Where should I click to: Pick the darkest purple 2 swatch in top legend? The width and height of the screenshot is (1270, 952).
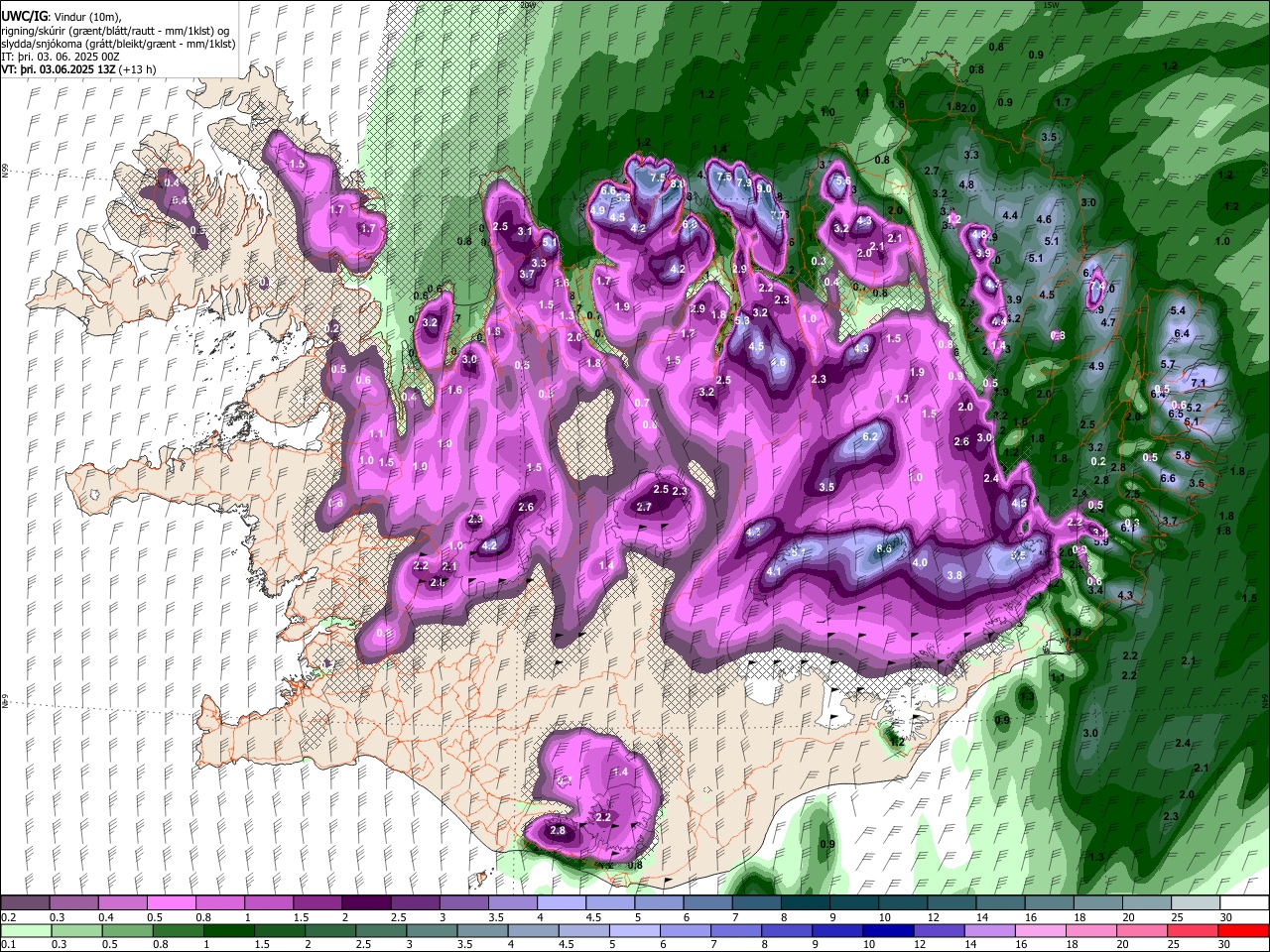366,903
